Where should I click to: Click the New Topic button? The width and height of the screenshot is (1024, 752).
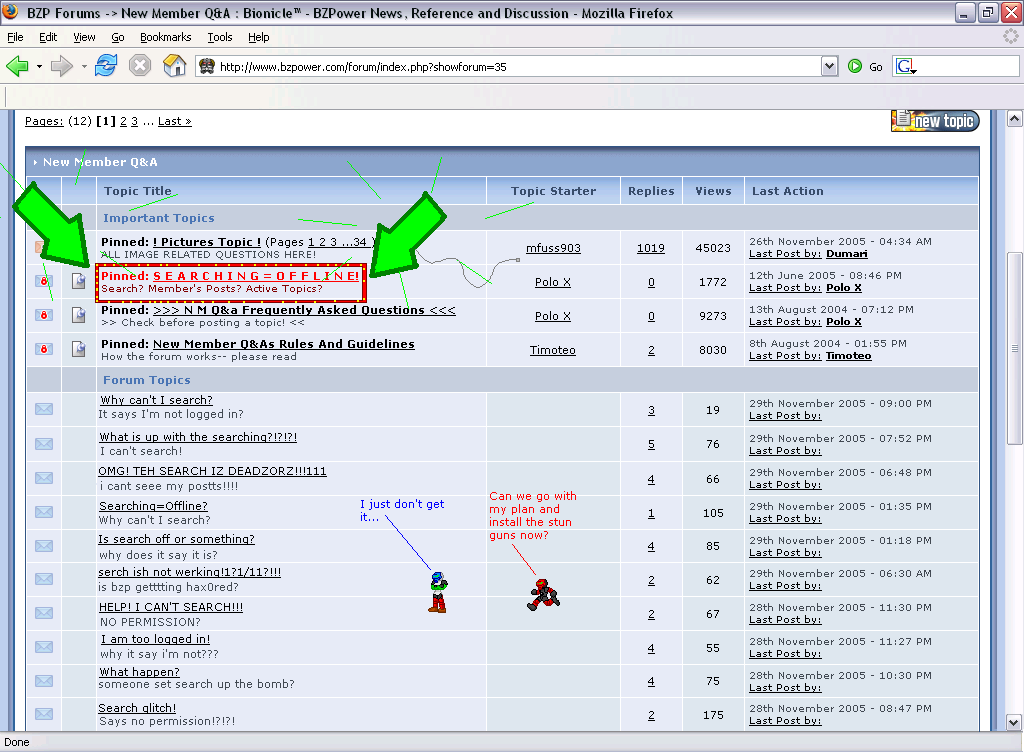pyautogui.click(x=935, y=121)
